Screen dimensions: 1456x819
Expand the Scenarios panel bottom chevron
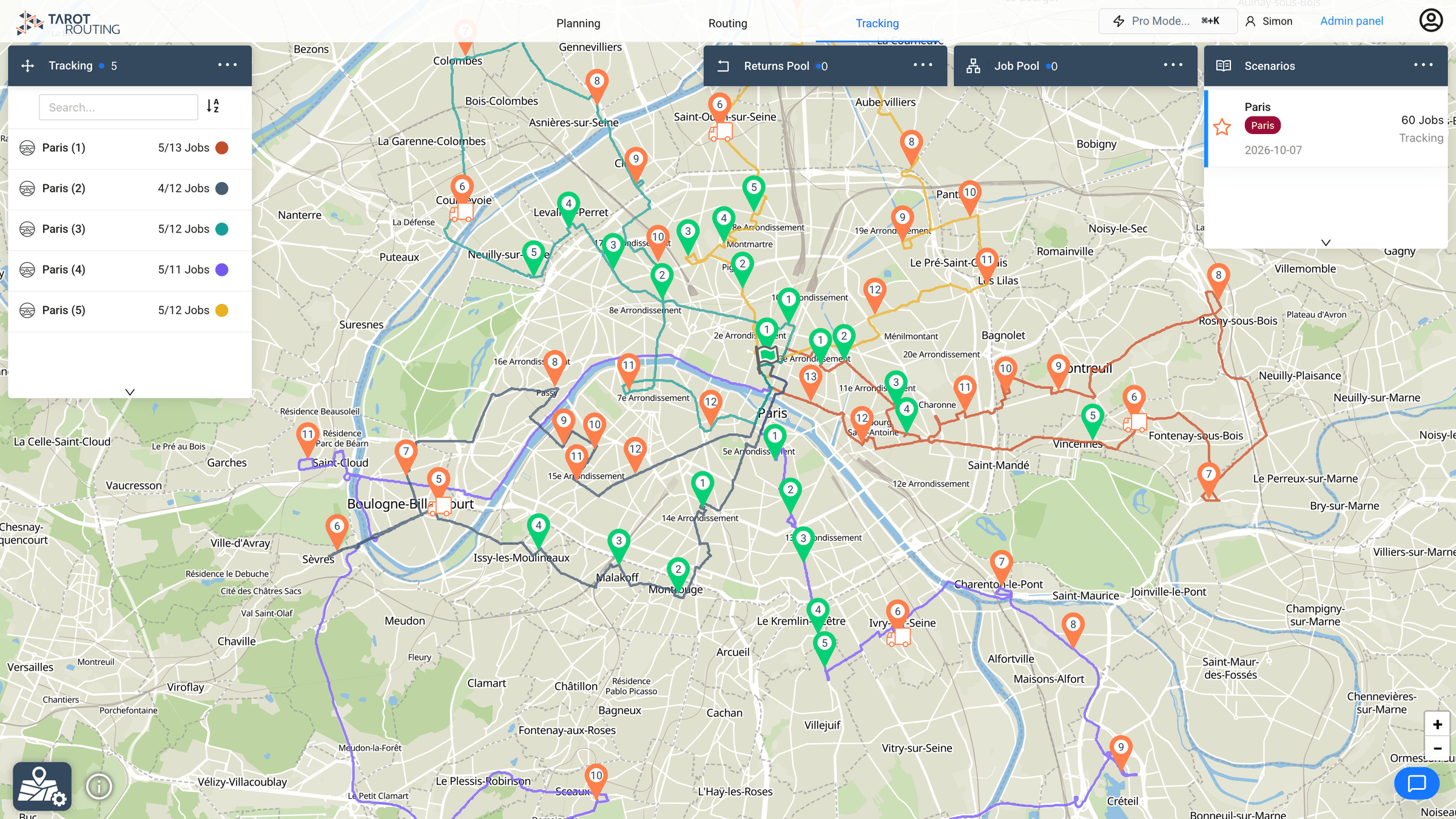click(1326, 243)
